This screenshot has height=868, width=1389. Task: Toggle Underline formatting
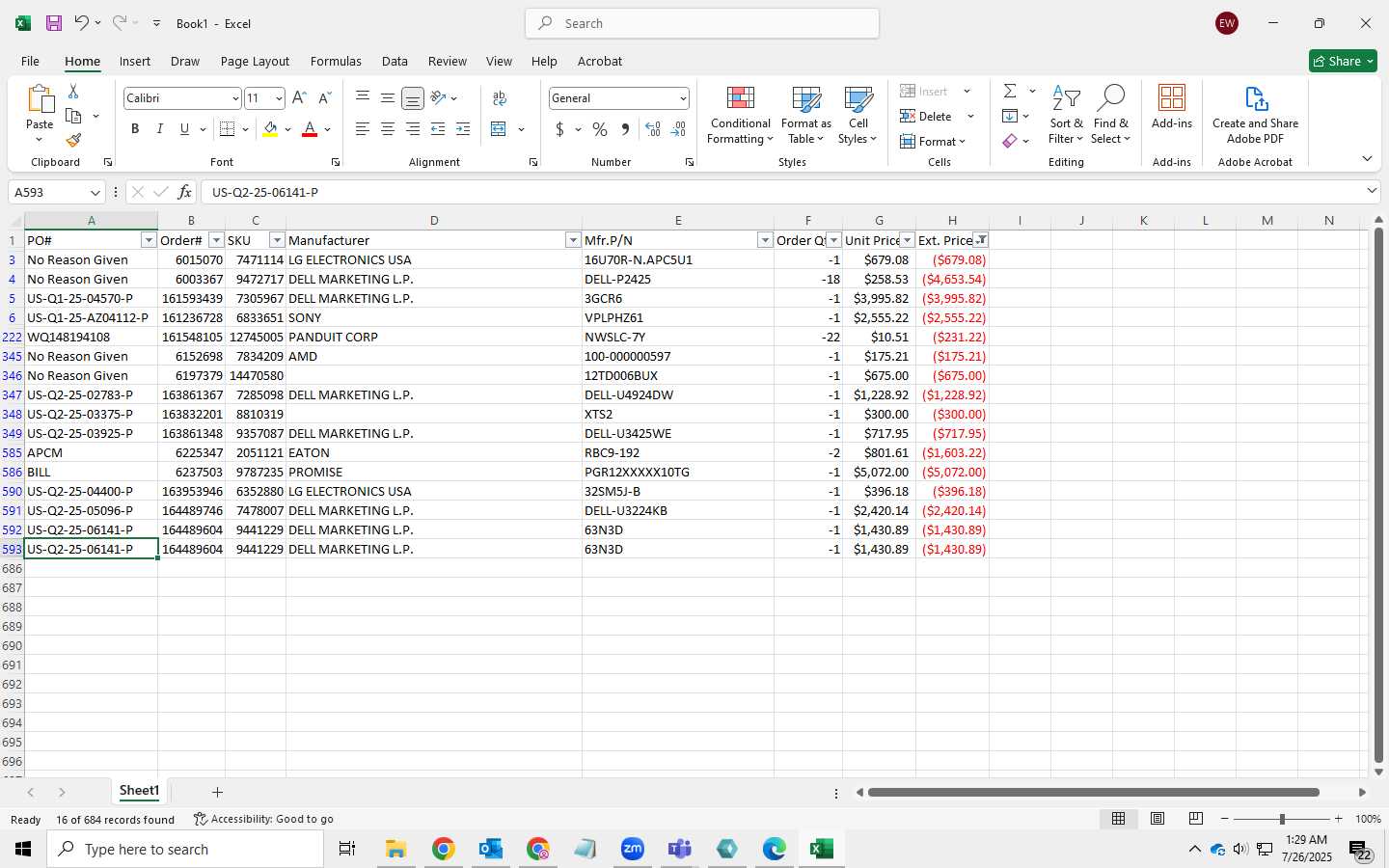[184, 129]
